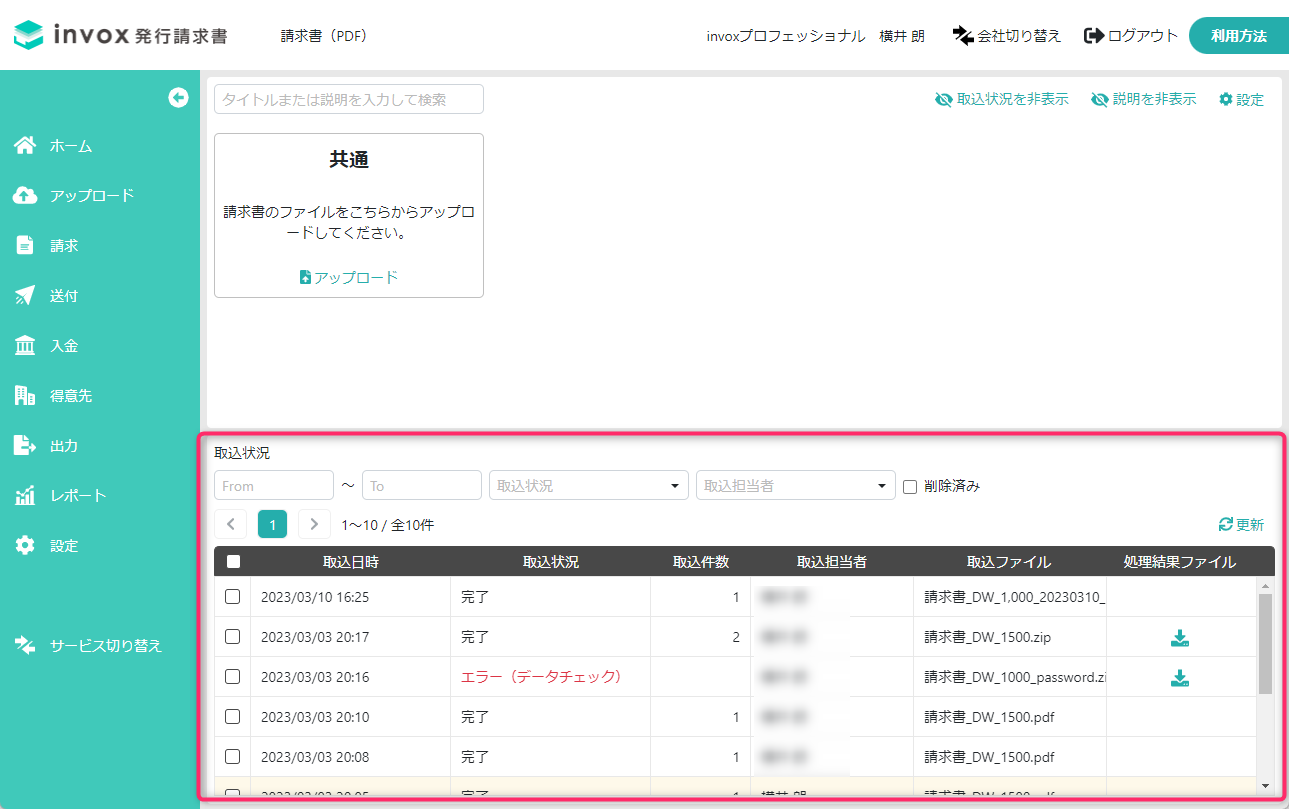The image size is (1289, 809).
Task: Check the row dated 2023/03/10 16:25
Action: coord(231,597)
